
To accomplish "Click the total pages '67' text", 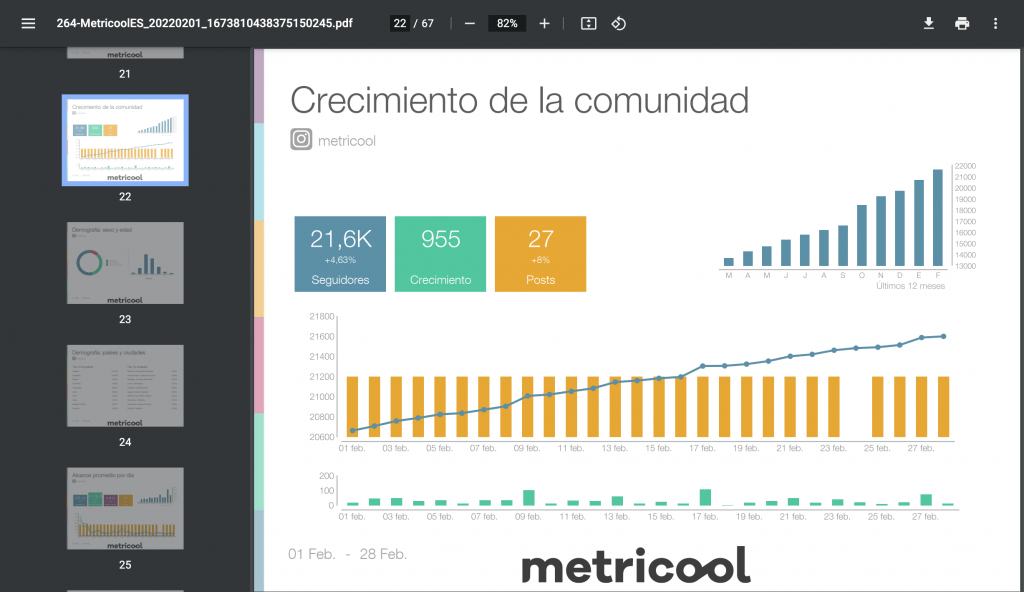I will (428, 24).
